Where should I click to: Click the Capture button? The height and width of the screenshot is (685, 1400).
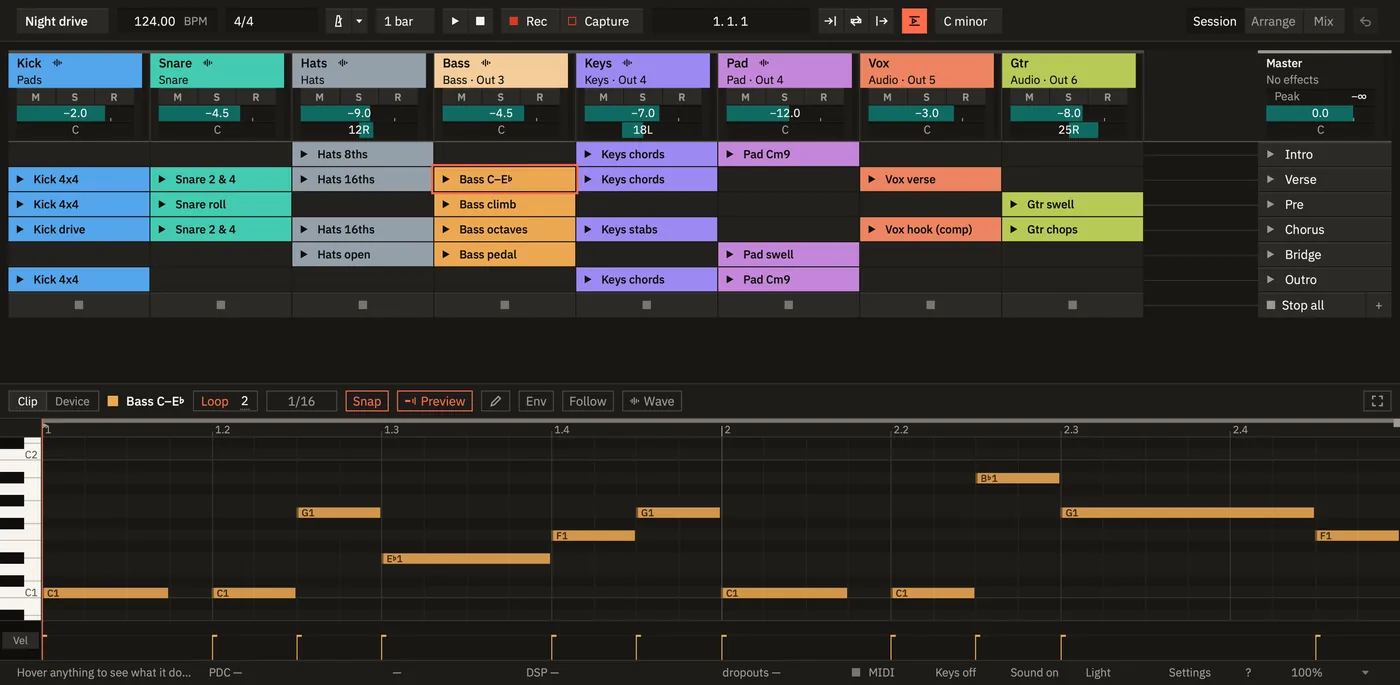click(598, 21)
